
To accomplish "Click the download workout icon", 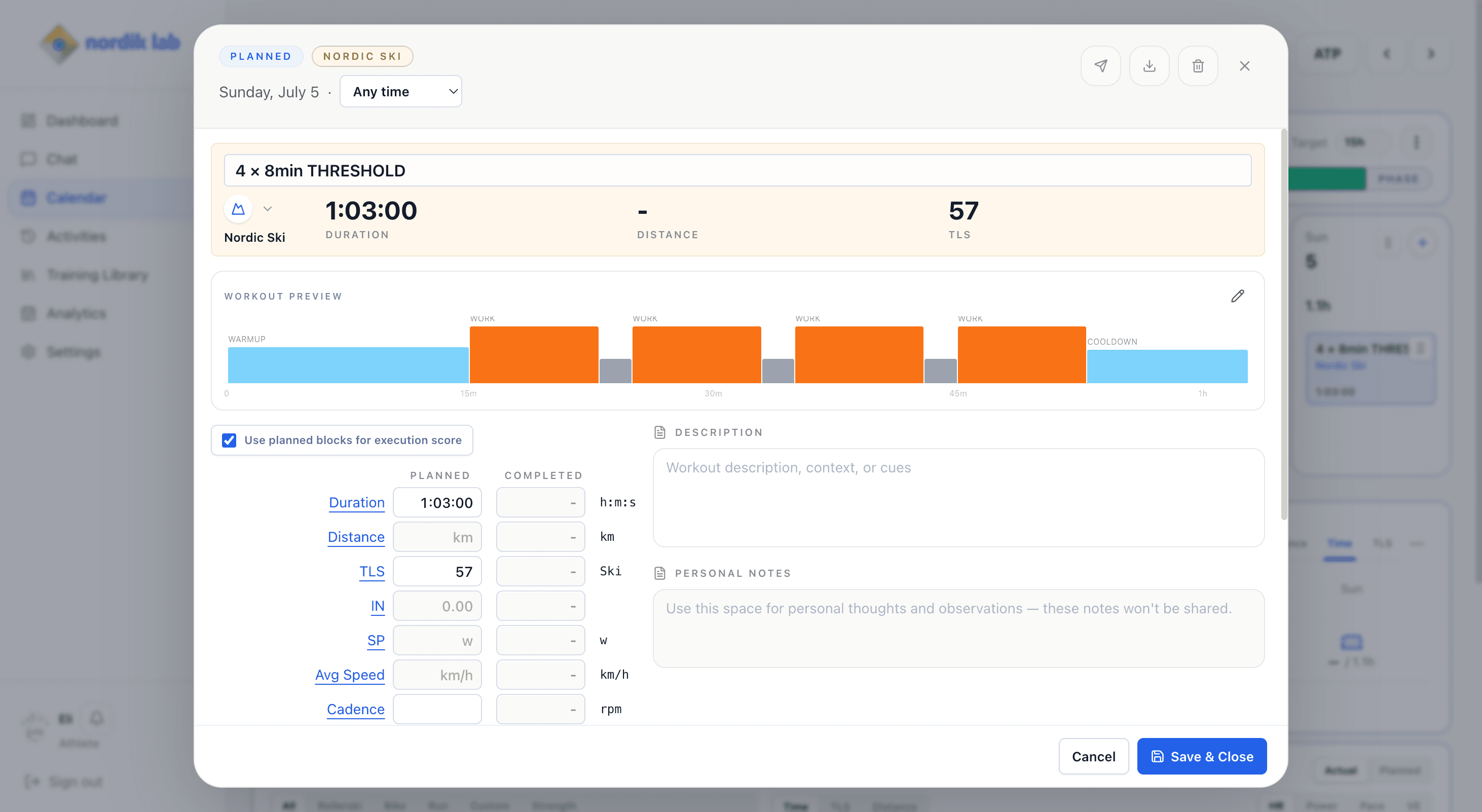I will coord(1149,65).
